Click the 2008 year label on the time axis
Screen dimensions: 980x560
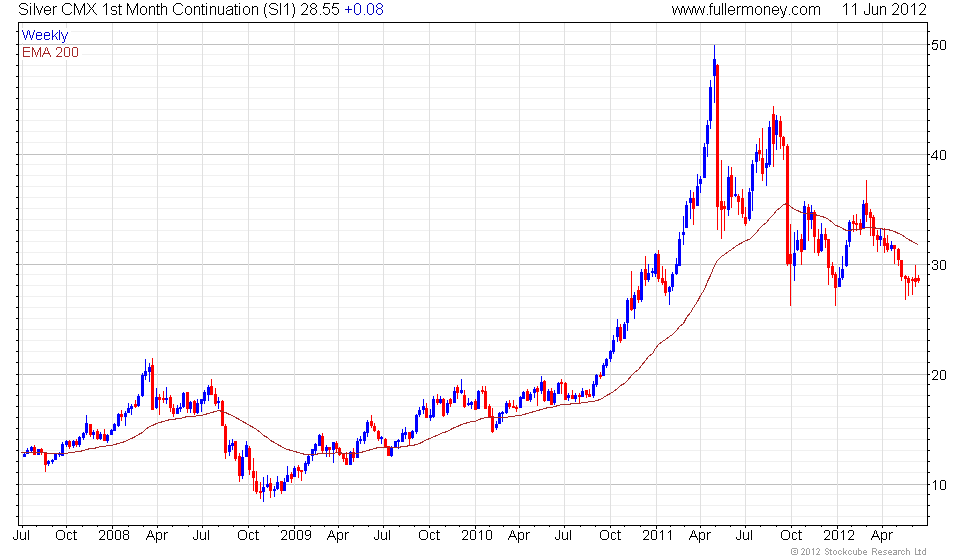pyautogui.click(x=114, y=535)
